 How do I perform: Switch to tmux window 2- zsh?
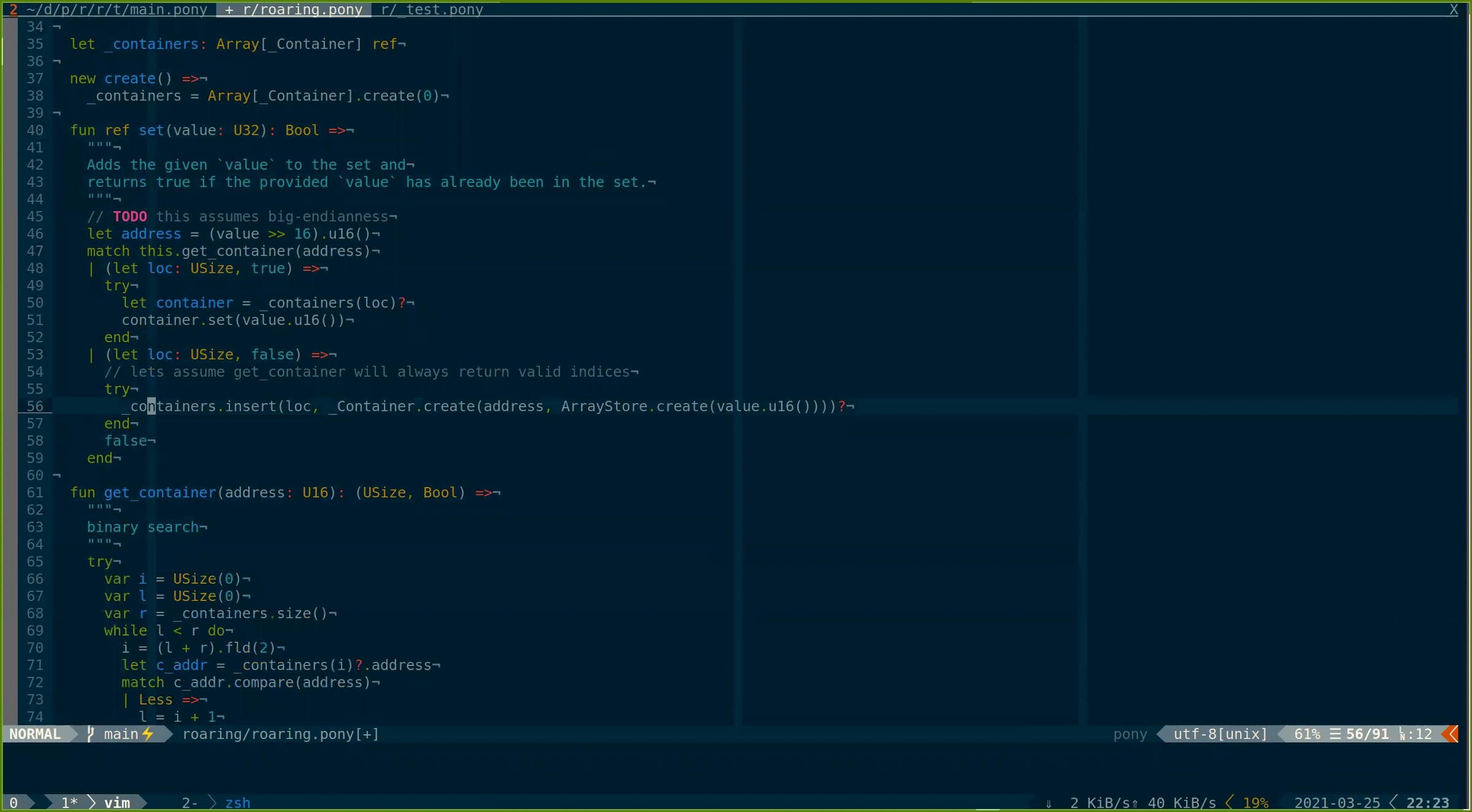click(216, 803)
